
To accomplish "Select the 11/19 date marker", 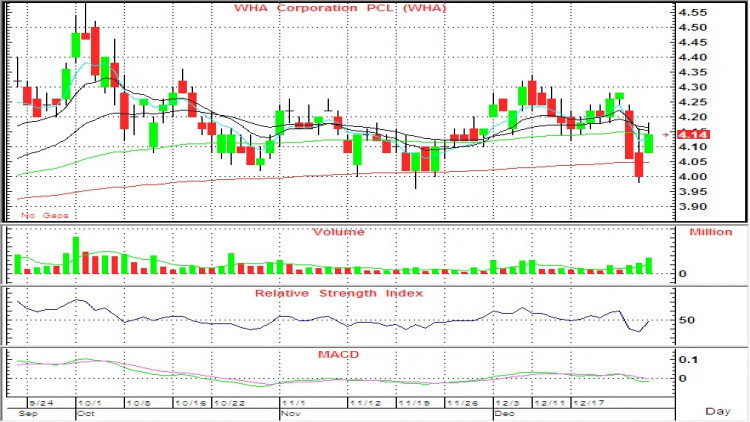I will [414, 403].
